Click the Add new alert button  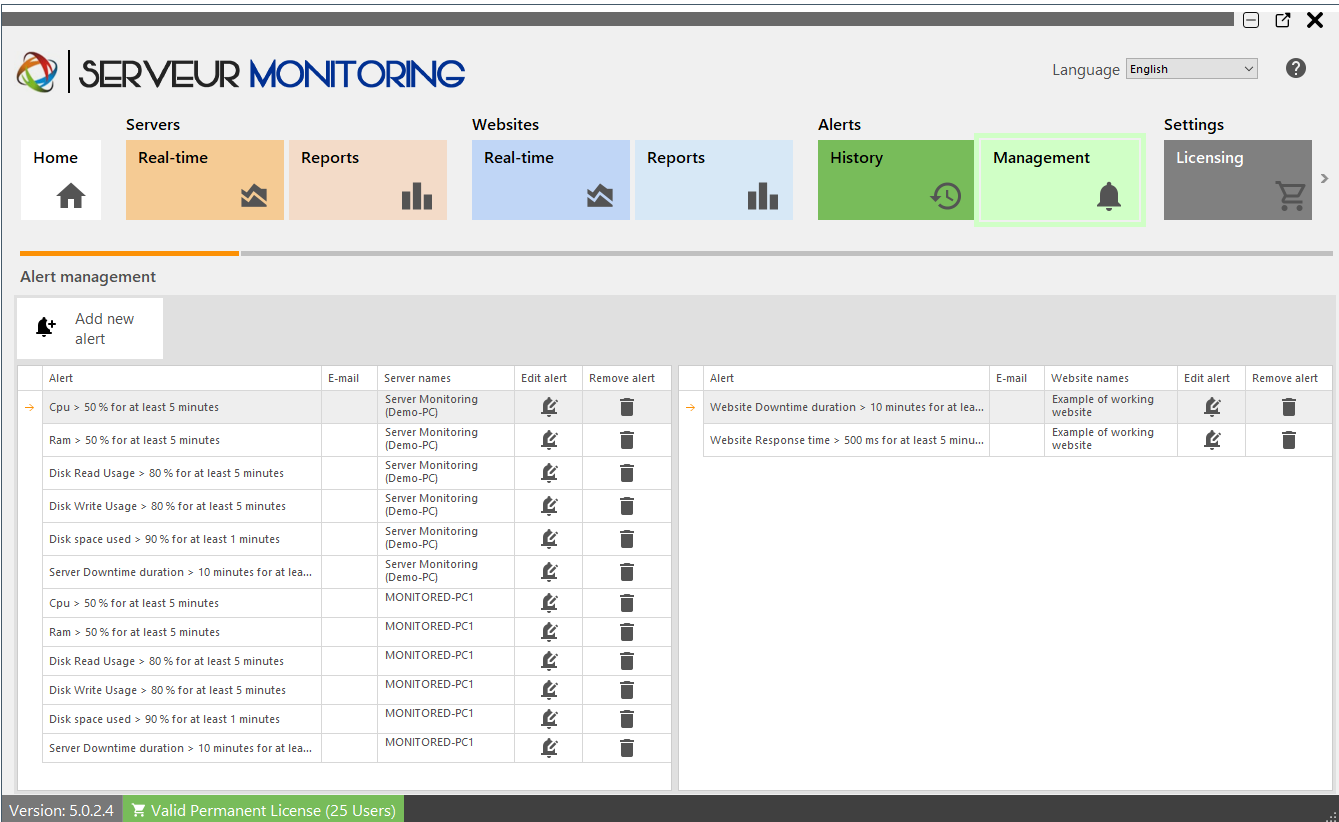(x=90, y=328)
